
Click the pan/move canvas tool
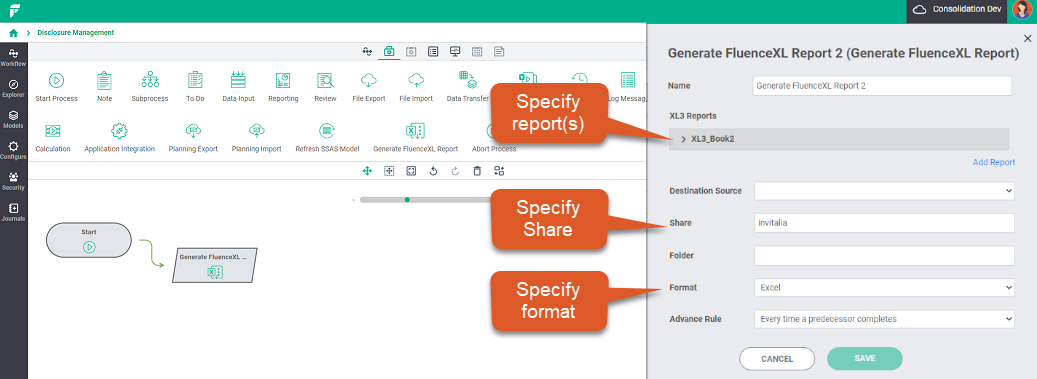point(367,171)
